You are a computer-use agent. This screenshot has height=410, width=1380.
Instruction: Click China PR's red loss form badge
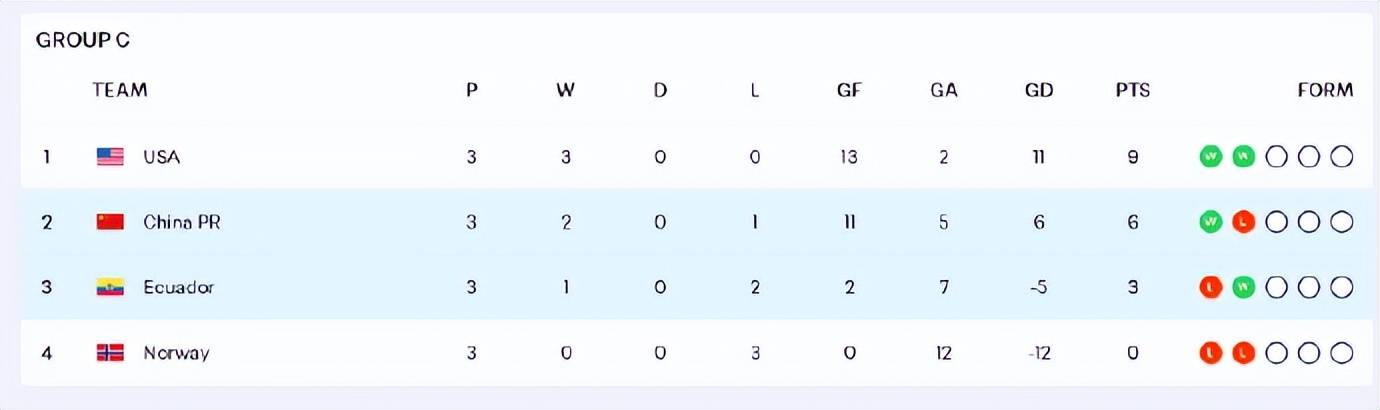pyautogui.click(x=1244, y=222)
